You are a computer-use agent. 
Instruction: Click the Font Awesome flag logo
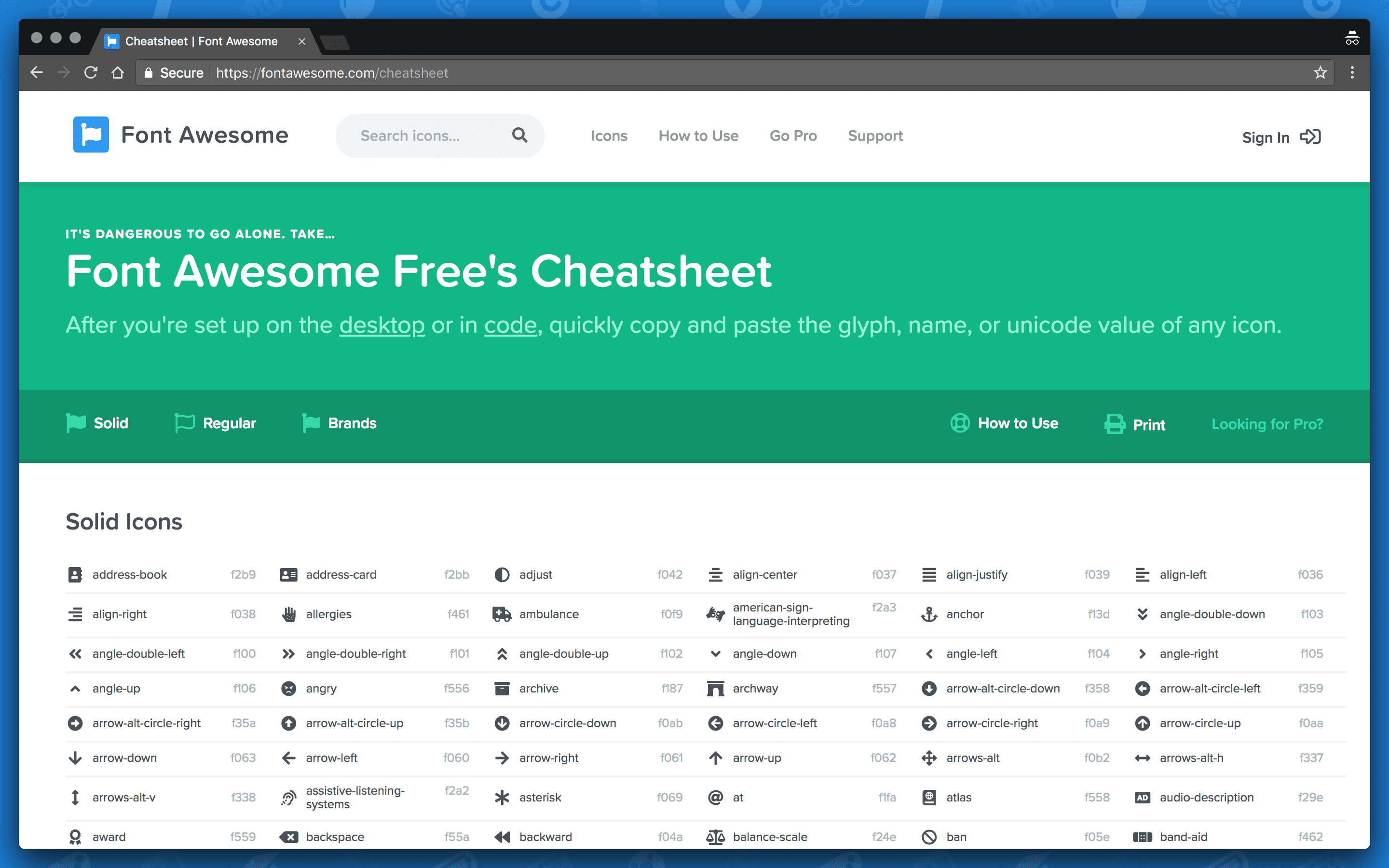[90, 135]
